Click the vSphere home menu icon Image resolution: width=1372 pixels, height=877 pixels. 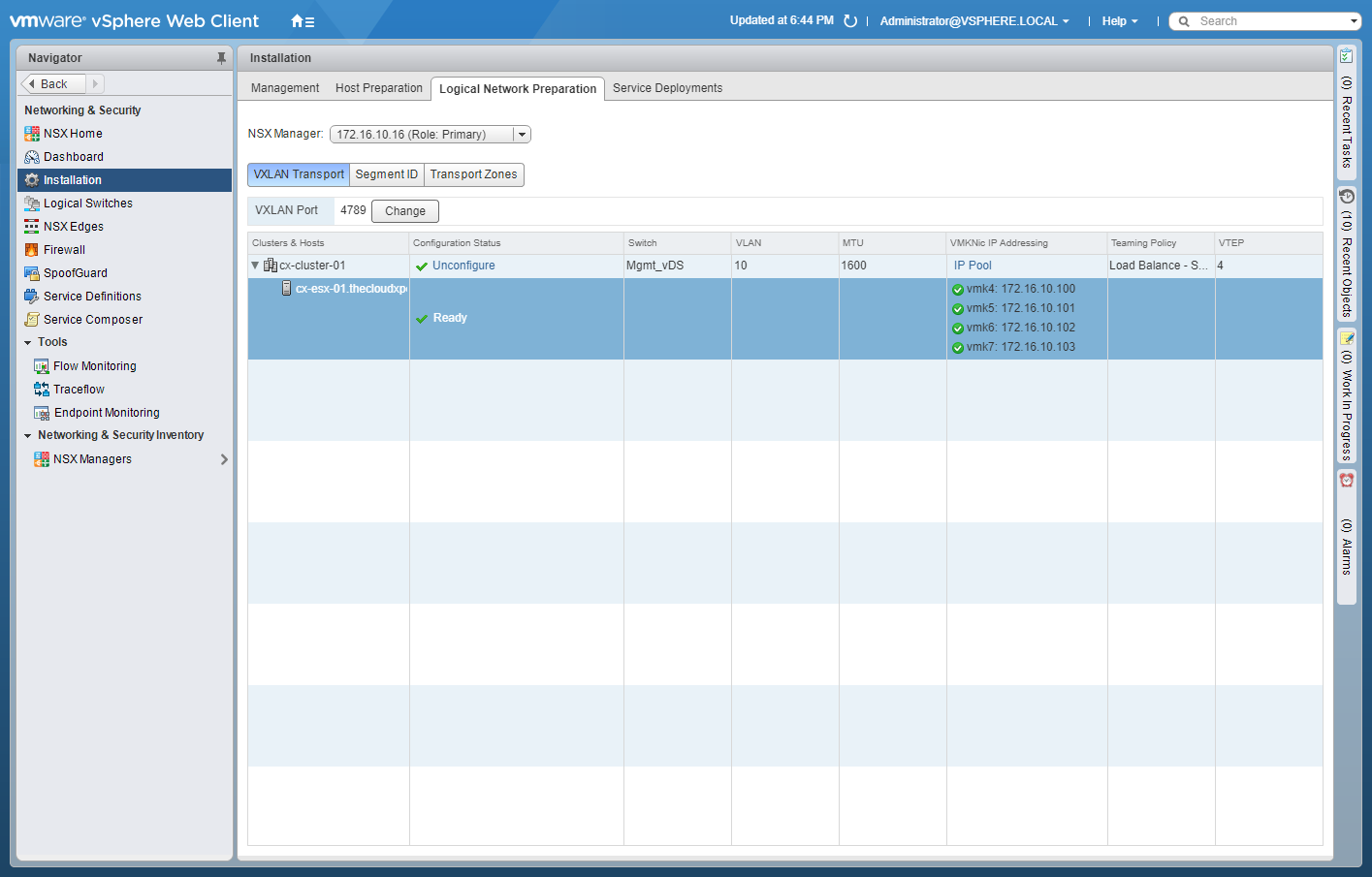coord(302,21)
